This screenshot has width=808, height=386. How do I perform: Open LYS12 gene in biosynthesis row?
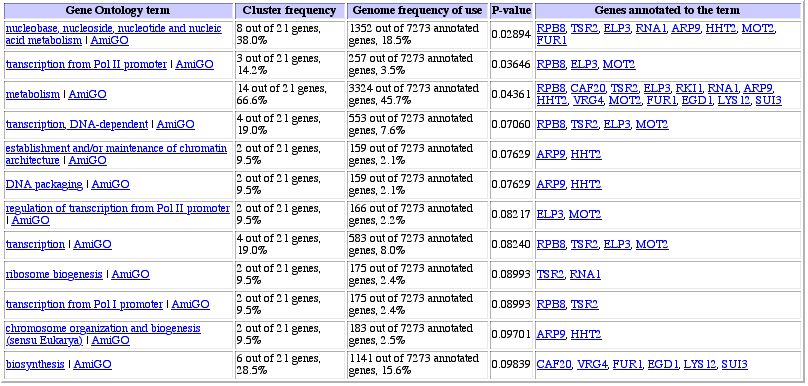tap(700, 364)
